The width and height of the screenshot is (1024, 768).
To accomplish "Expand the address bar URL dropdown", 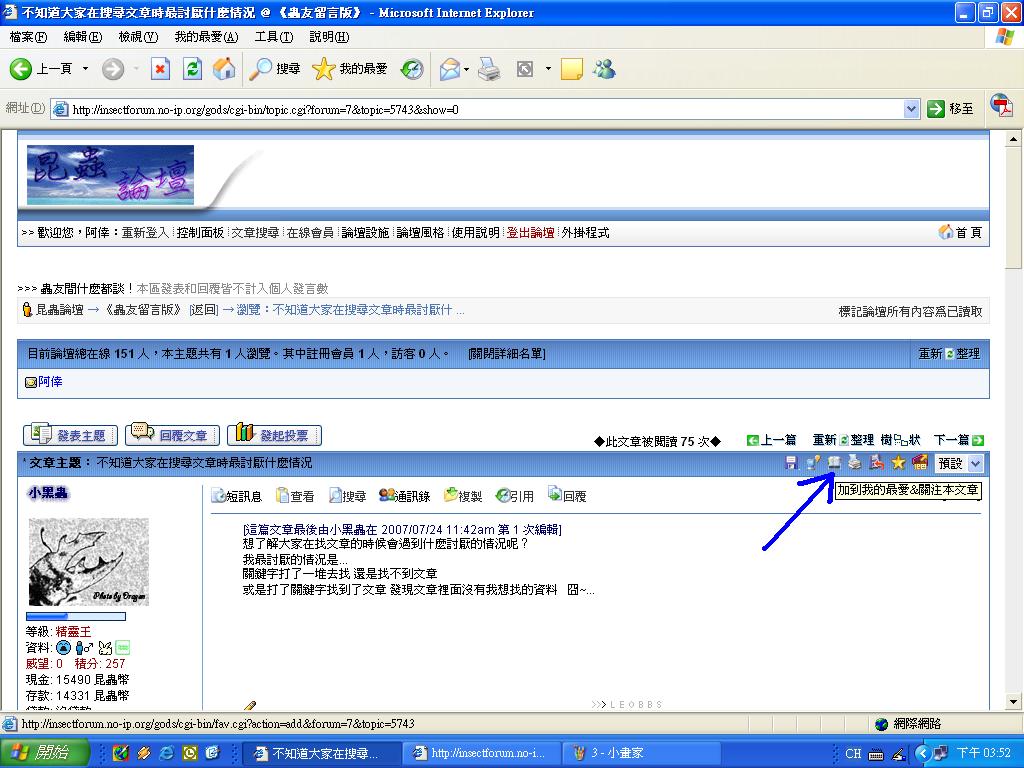I will pos(911,109).
